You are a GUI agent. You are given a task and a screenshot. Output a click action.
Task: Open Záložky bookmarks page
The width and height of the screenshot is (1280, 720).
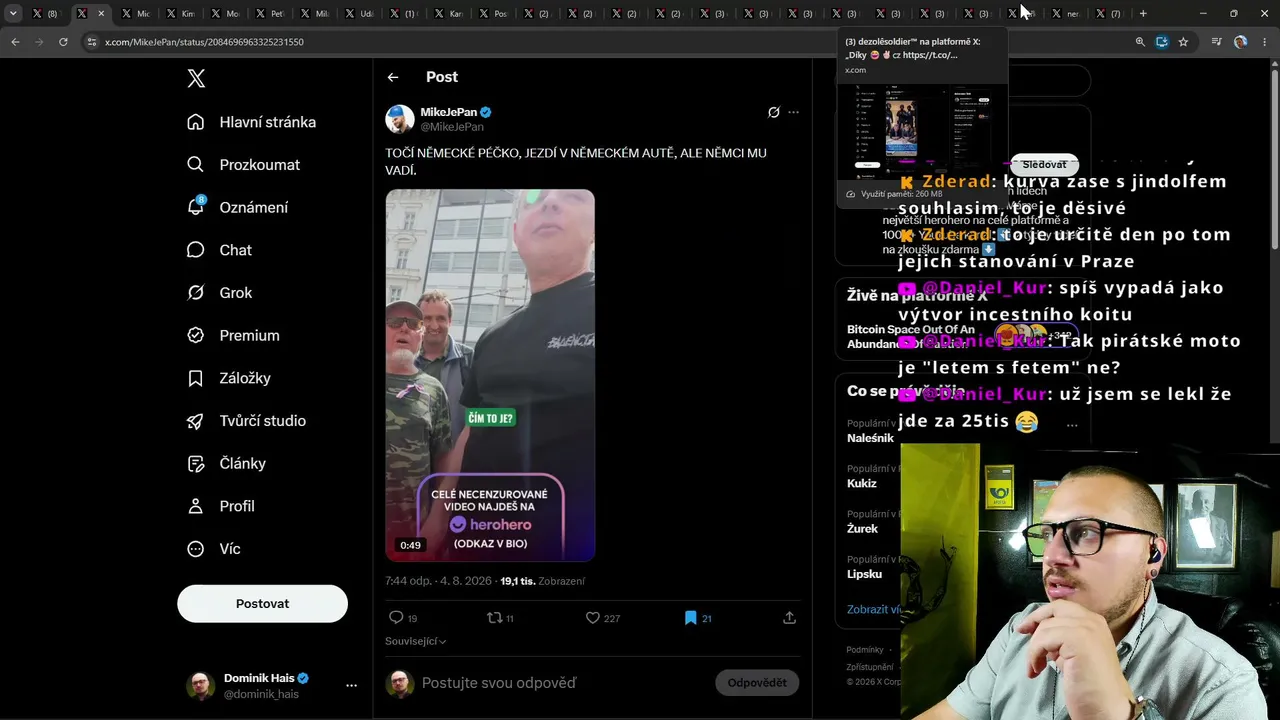click(230, 378)
